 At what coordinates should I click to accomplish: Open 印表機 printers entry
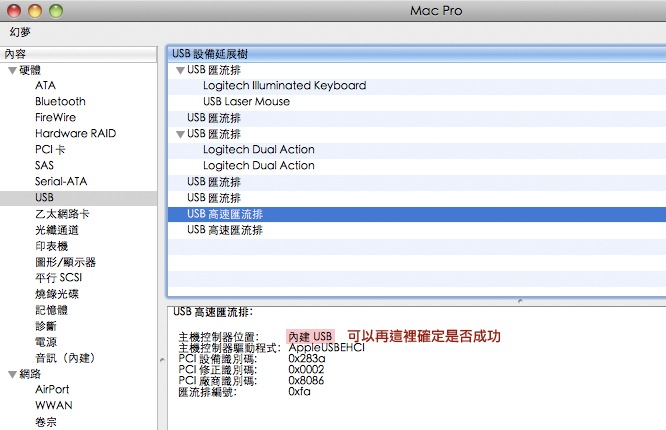51,246
